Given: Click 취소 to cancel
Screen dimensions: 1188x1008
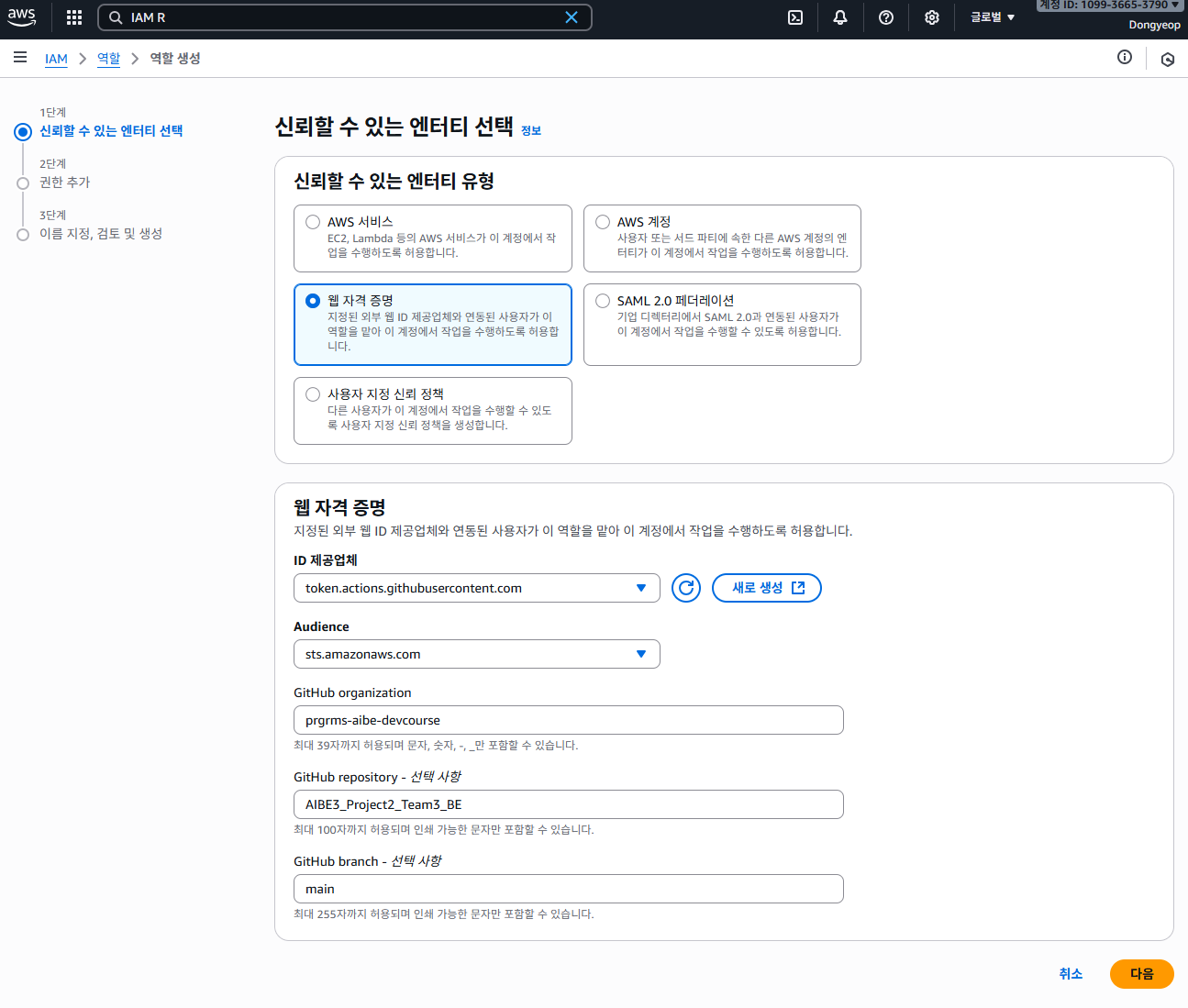Looking at the screenshot, I should (1071, 974).
